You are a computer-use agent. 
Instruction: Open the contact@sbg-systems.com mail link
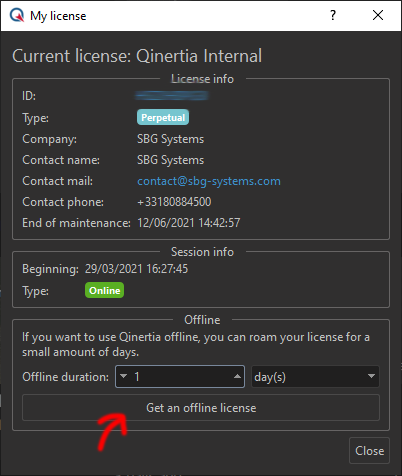209,181
